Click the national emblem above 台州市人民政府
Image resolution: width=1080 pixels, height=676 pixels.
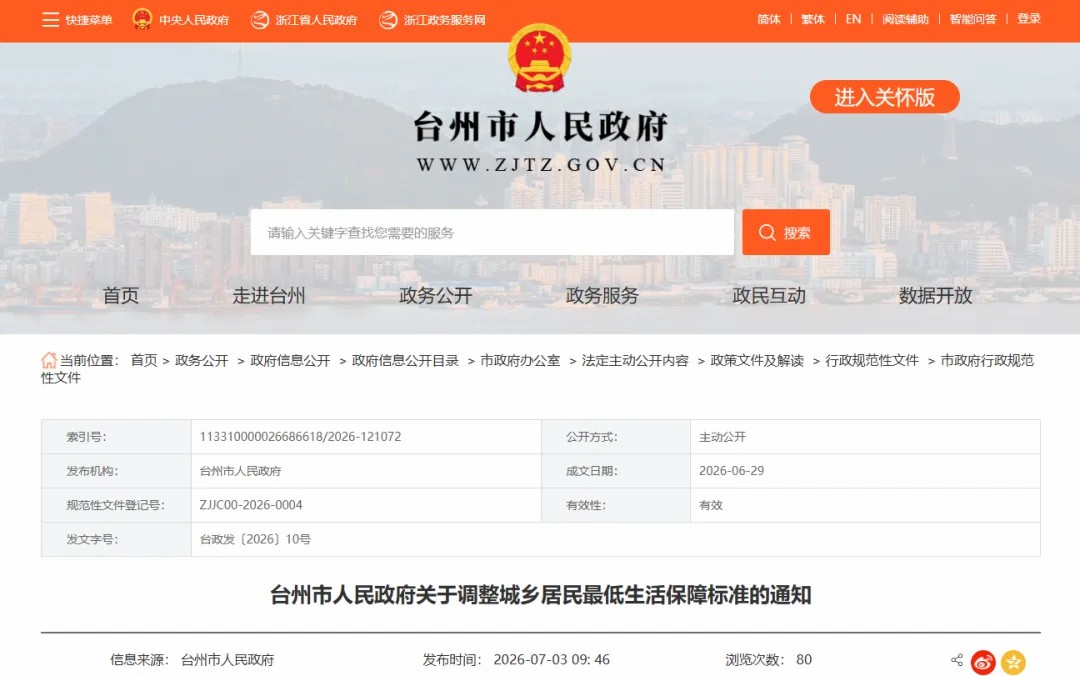[x=539, y=59]
